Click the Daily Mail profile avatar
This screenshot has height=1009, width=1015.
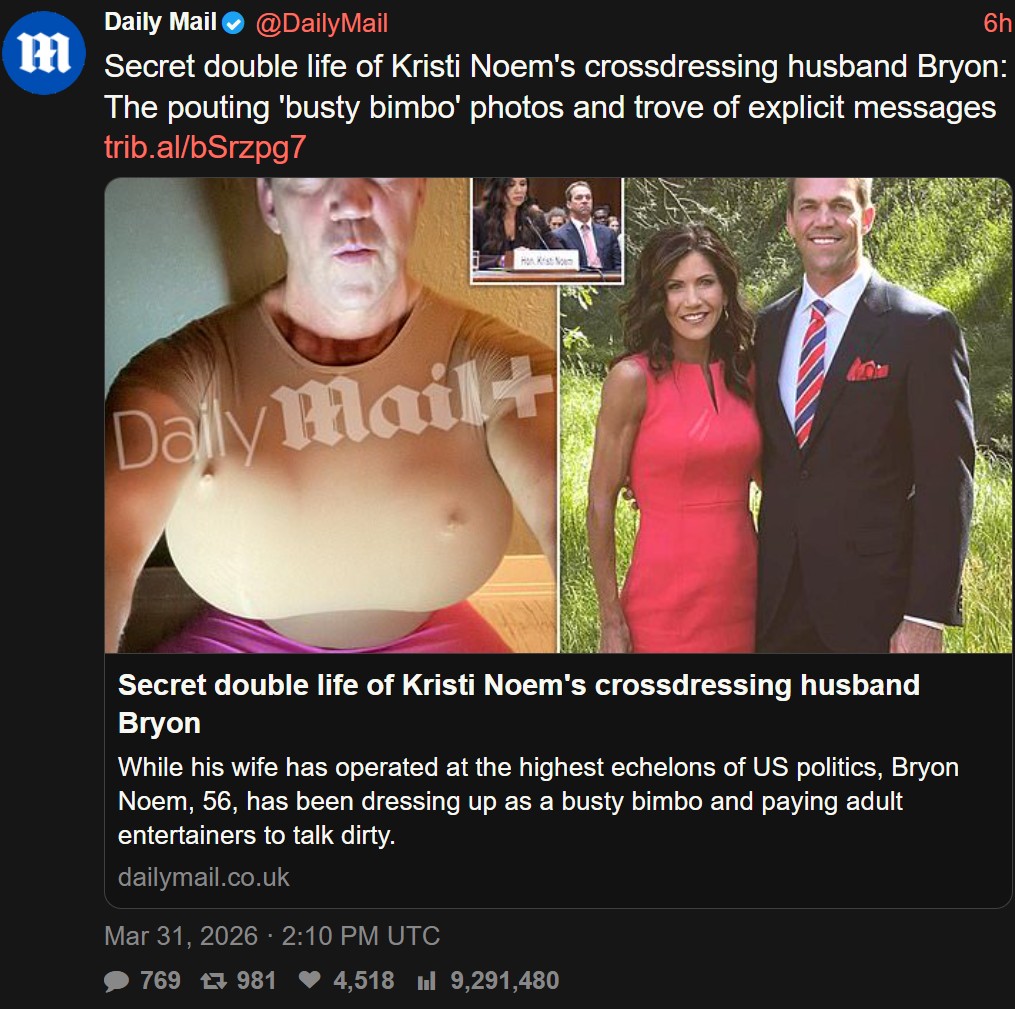(44, 52)
